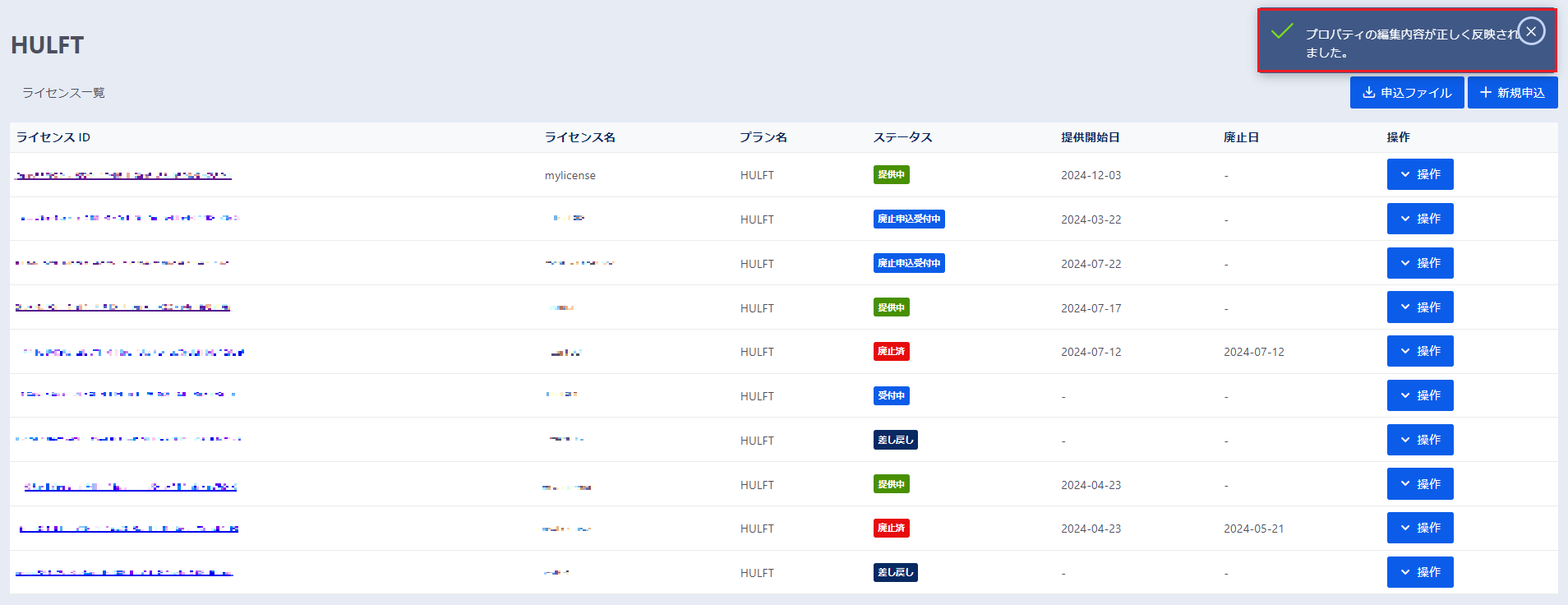The width and height of the screenshot is (1568, 605).
Task: Expand 操作 menu for the 2024-03-22 license
Action: coord(1419,219)
